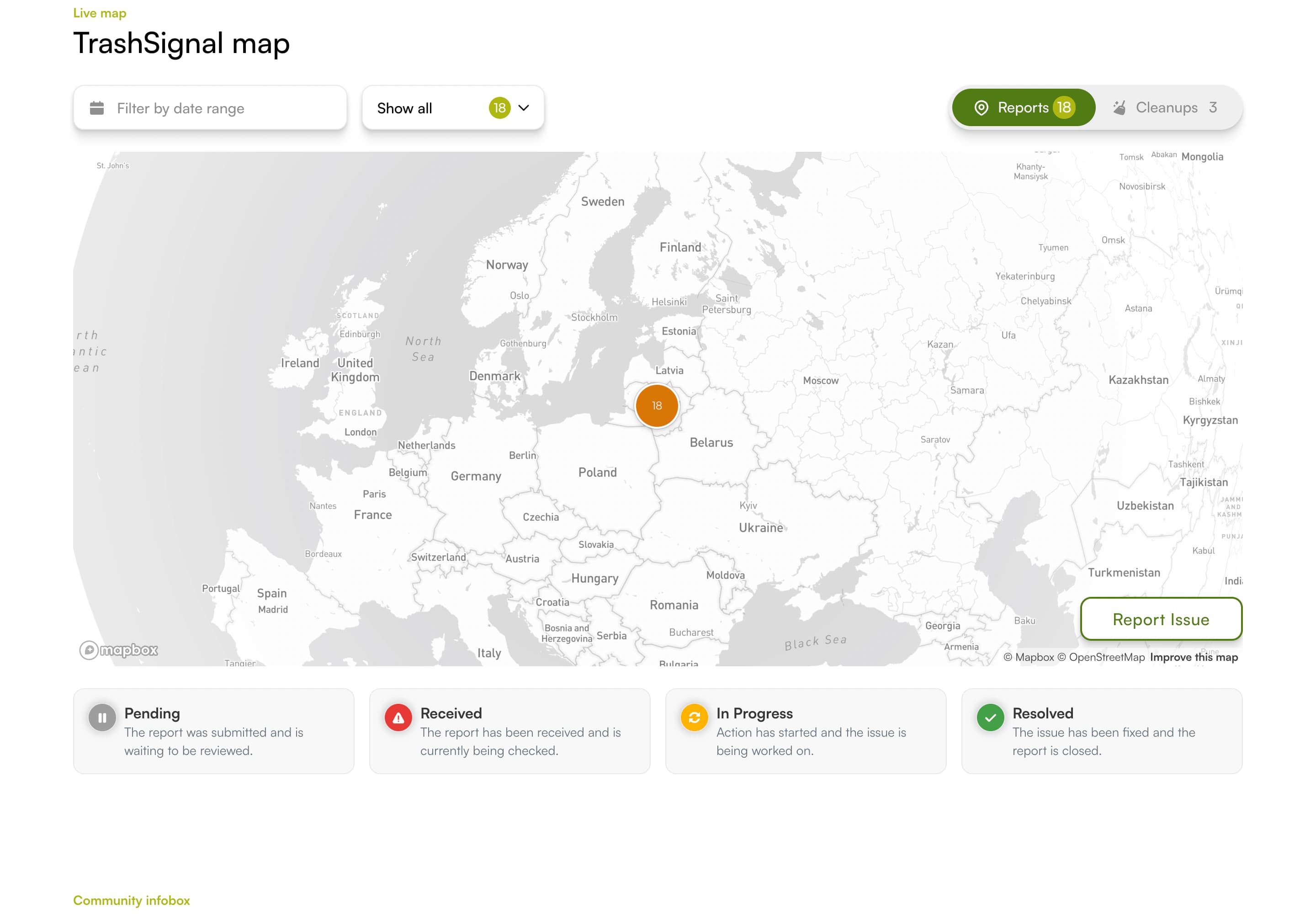1316x914 pixels.
Task: Click the red Received warning icon
Action: [398, 717]
